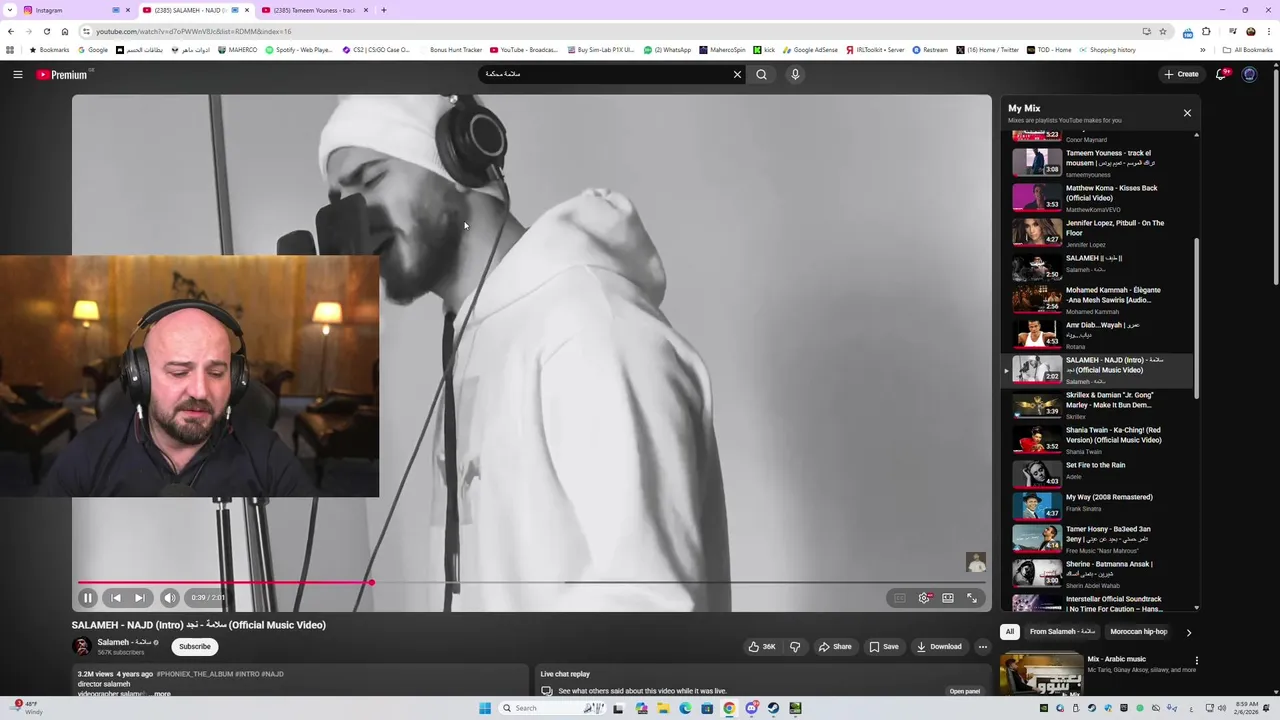The width and height of the screenshot is (1280, 720).
Task: Select the 'From Salameh' filter chip
Action: (1062, 632)
